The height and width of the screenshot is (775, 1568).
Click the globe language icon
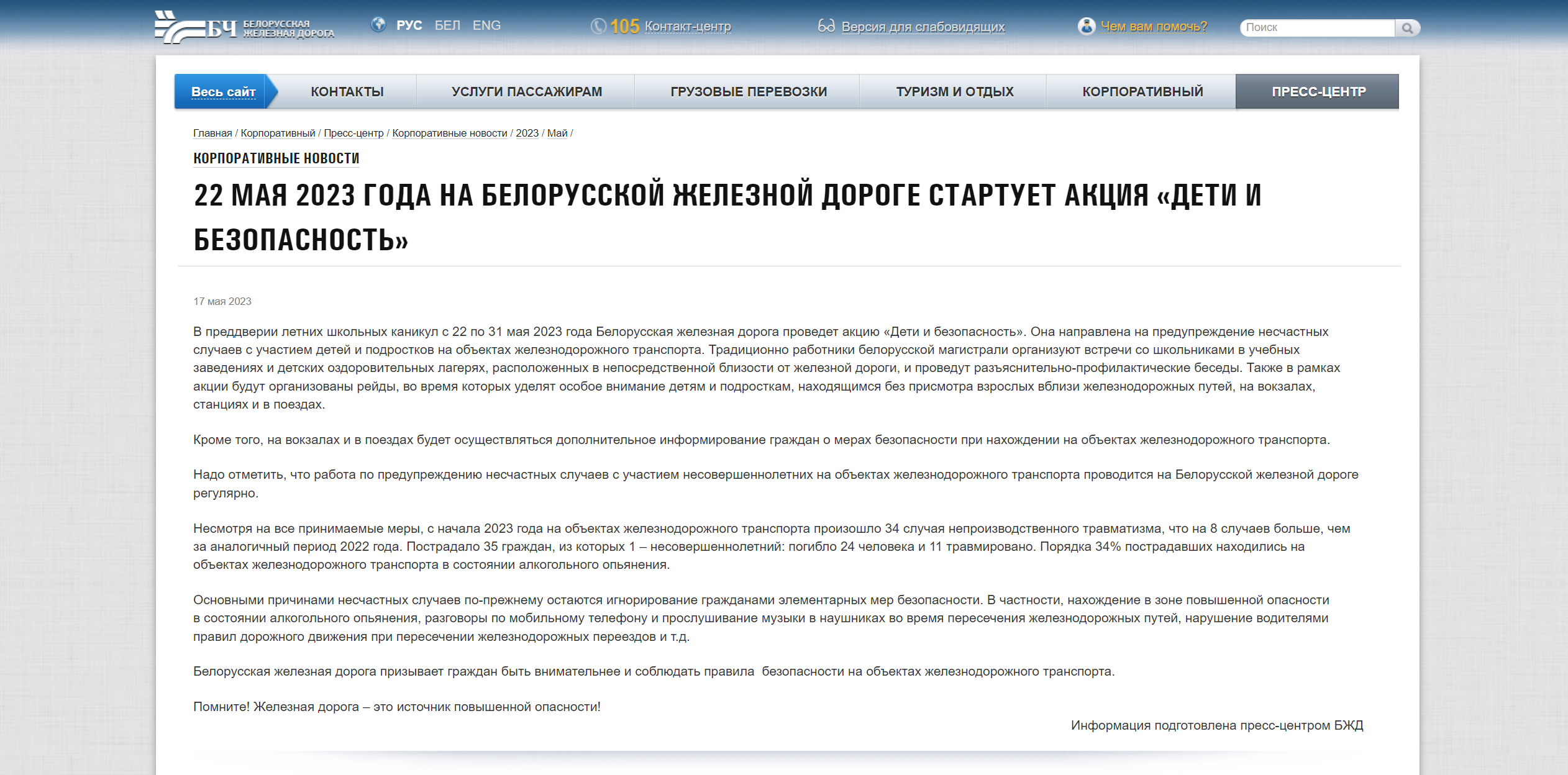[x=379, y=25]
